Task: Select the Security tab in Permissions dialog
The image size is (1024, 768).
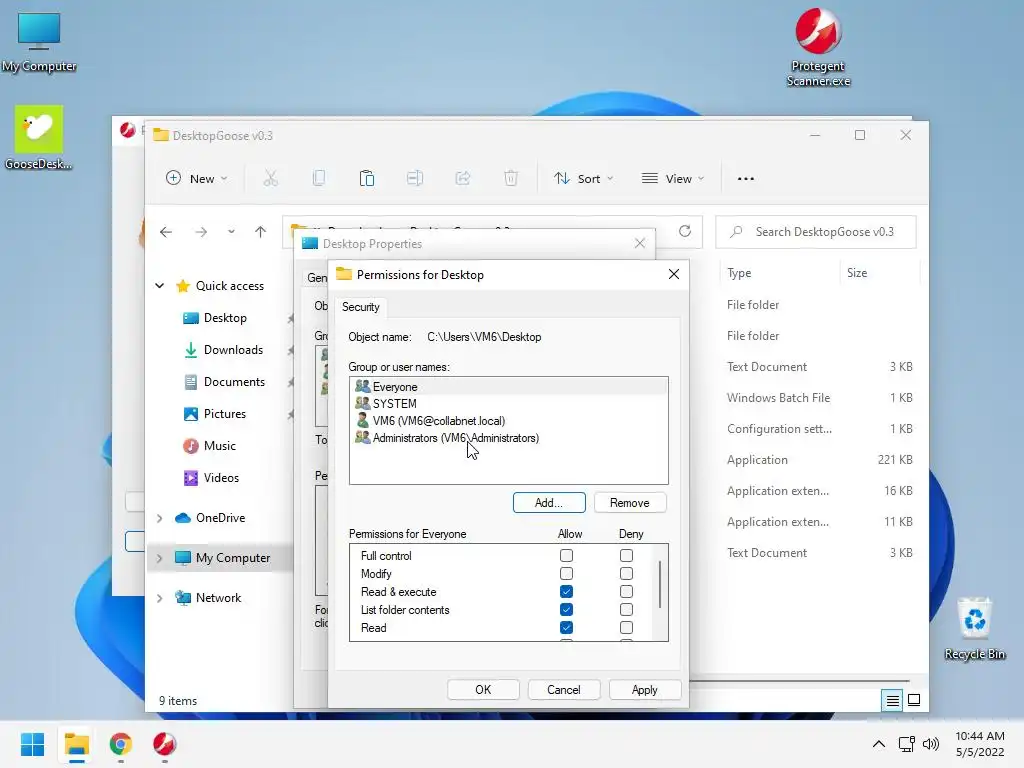Action: coord(360,307)
